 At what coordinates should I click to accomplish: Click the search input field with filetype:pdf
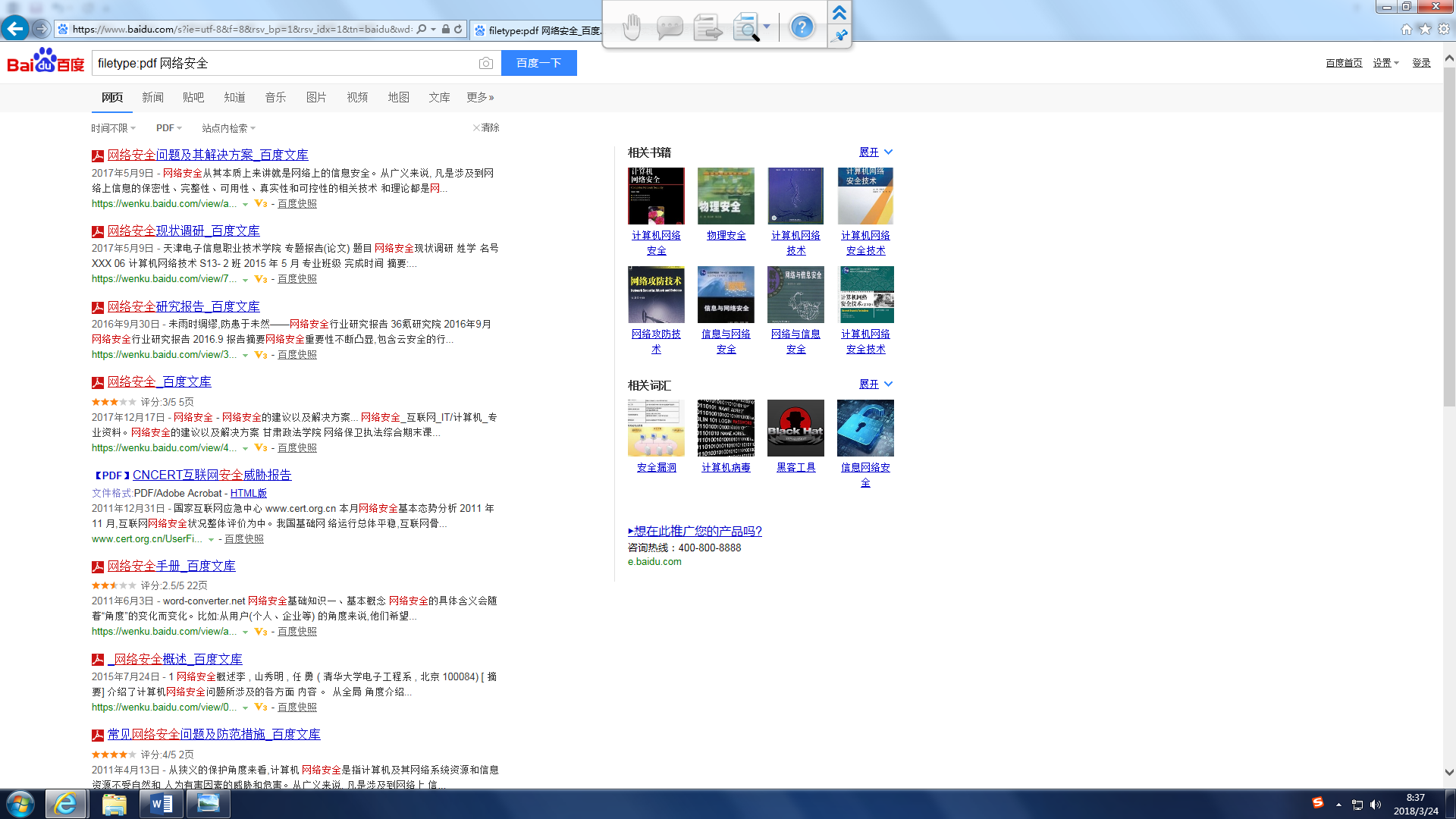click(284, 63)
